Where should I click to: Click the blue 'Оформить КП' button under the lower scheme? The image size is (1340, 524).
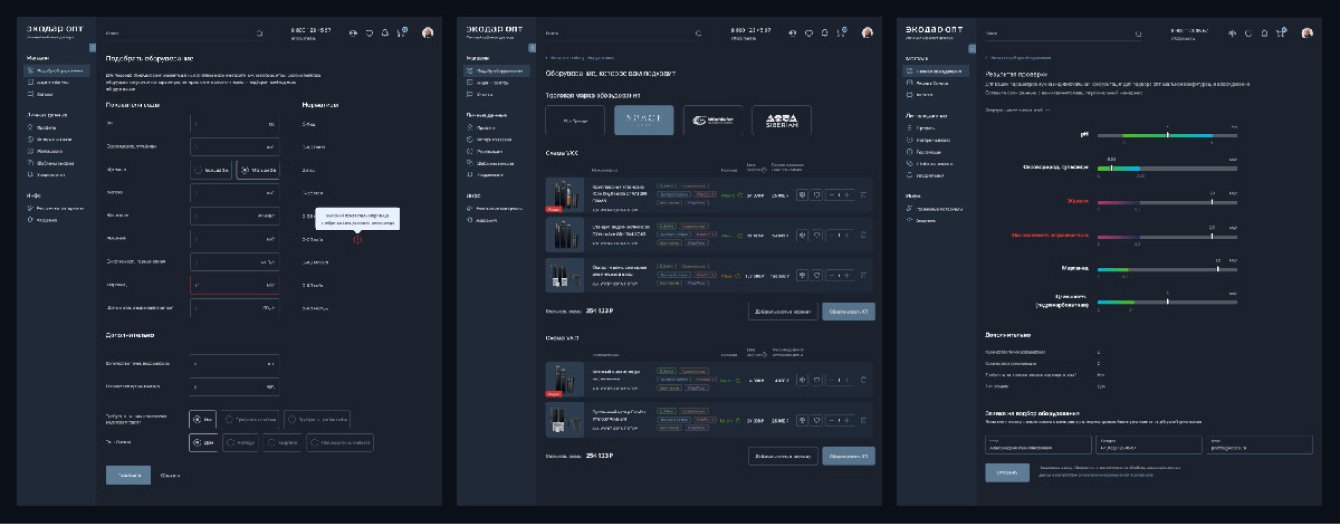pyautogui.click(x=849, y=456)
